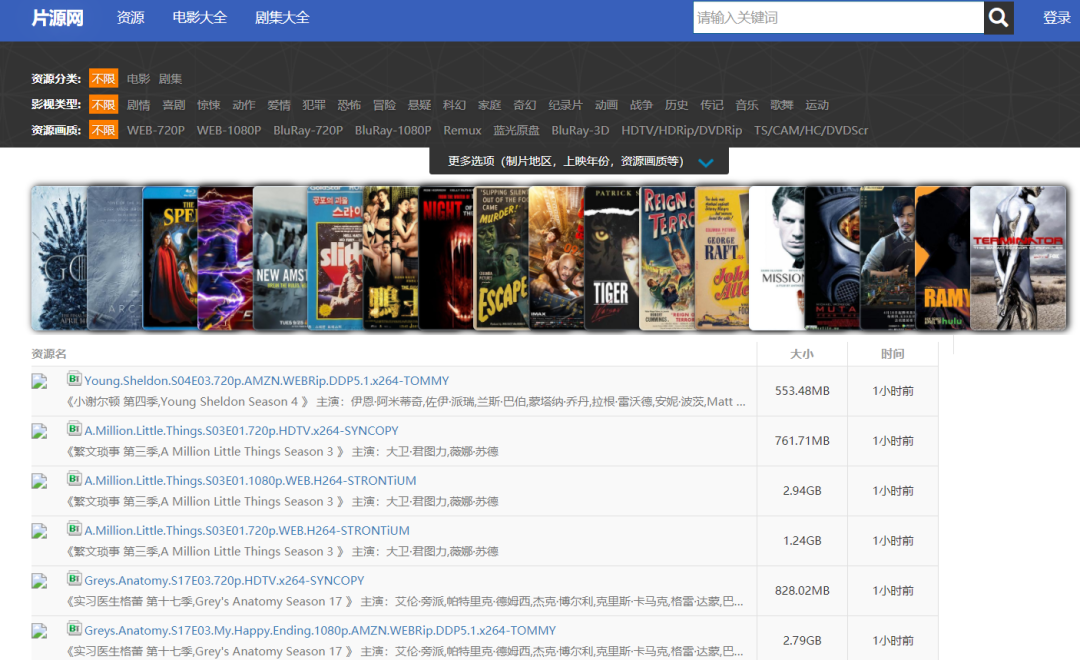Screen dimensions: 1080x660
Task: Click the 大小 column header
Action: click(802, 354)
